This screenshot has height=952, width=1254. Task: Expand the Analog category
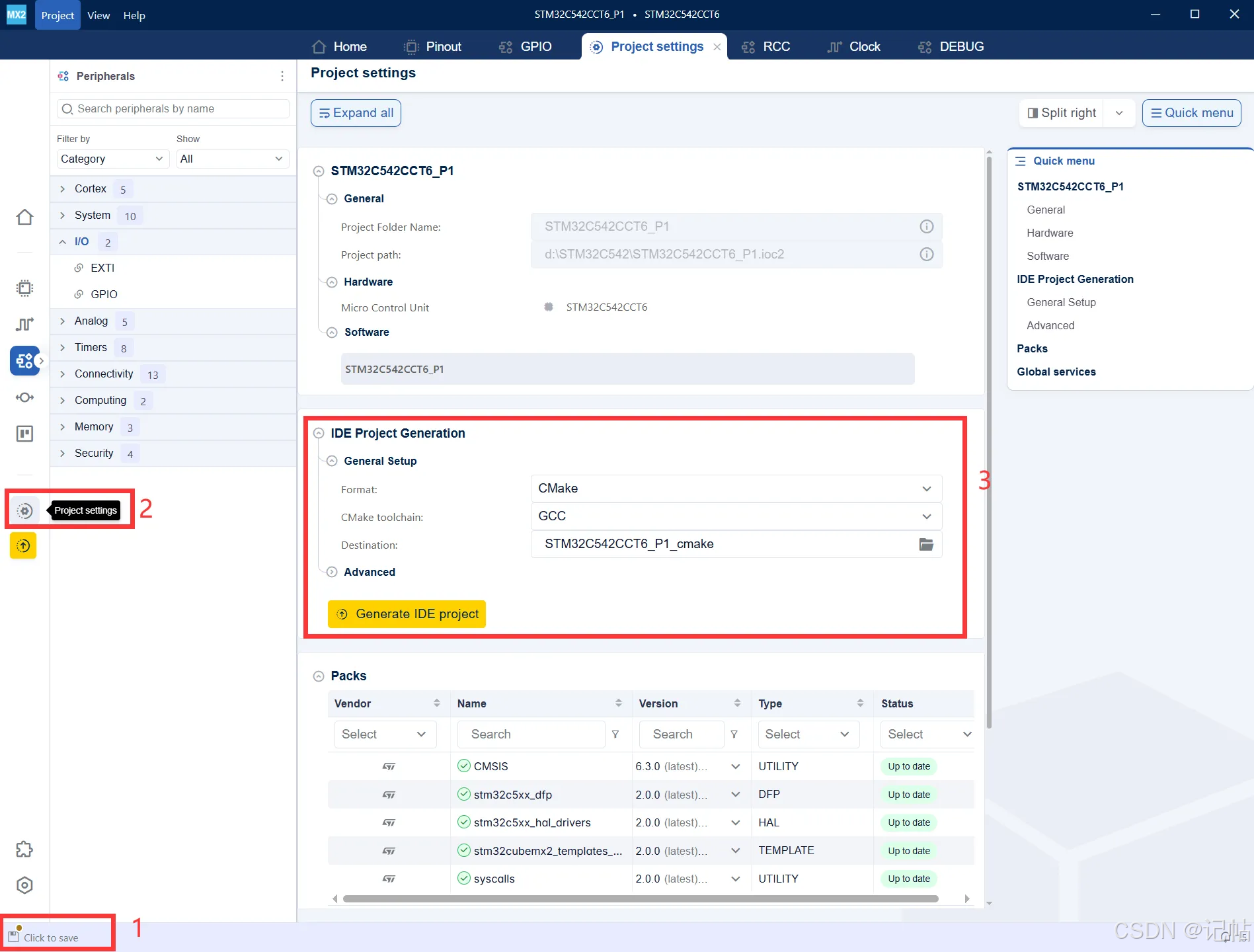coord(62,321)
